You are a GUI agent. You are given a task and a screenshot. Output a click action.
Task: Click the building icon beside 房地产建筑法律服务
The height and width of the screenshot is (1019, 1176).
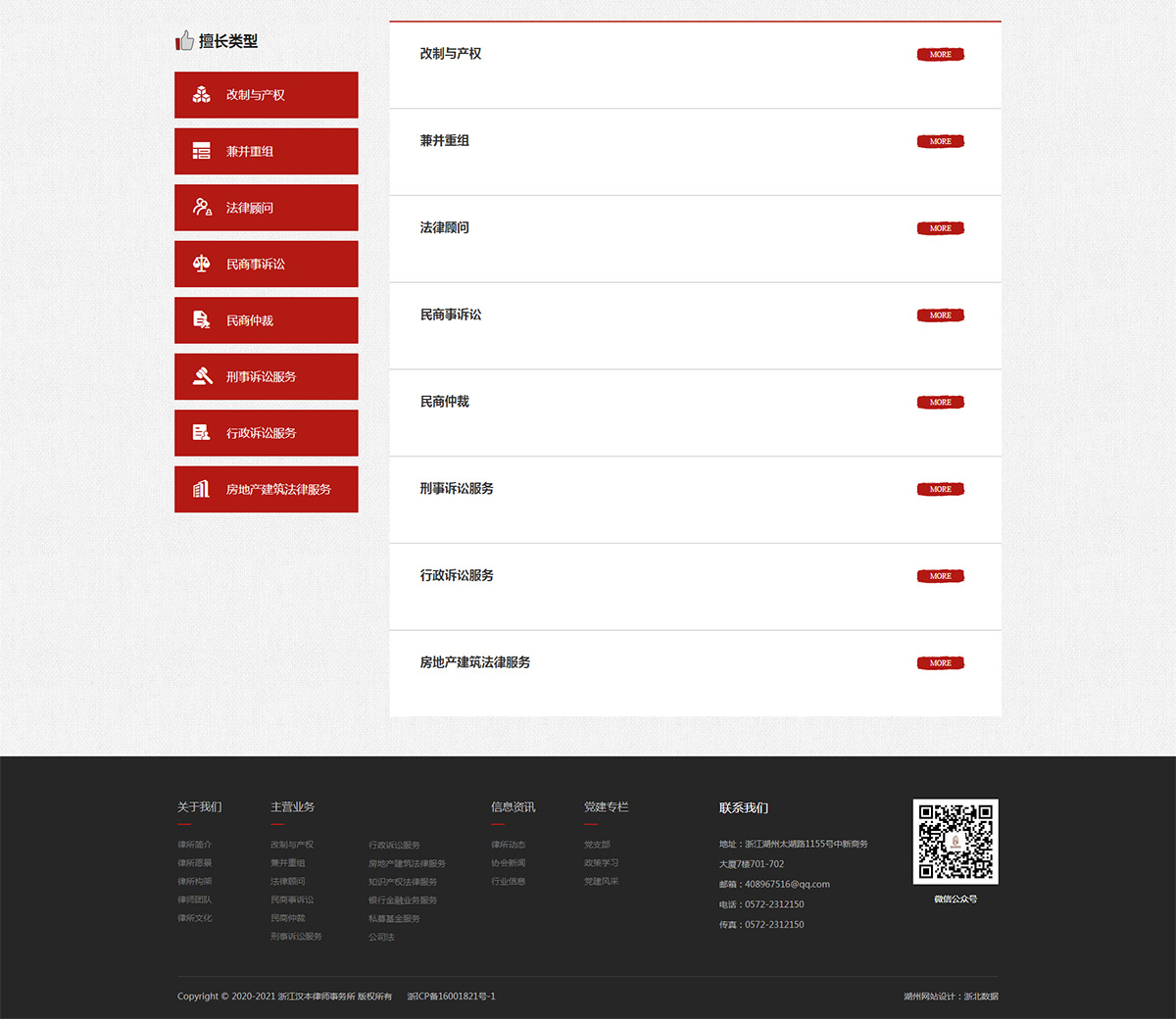pyautogui.click(x=202, y=489)
